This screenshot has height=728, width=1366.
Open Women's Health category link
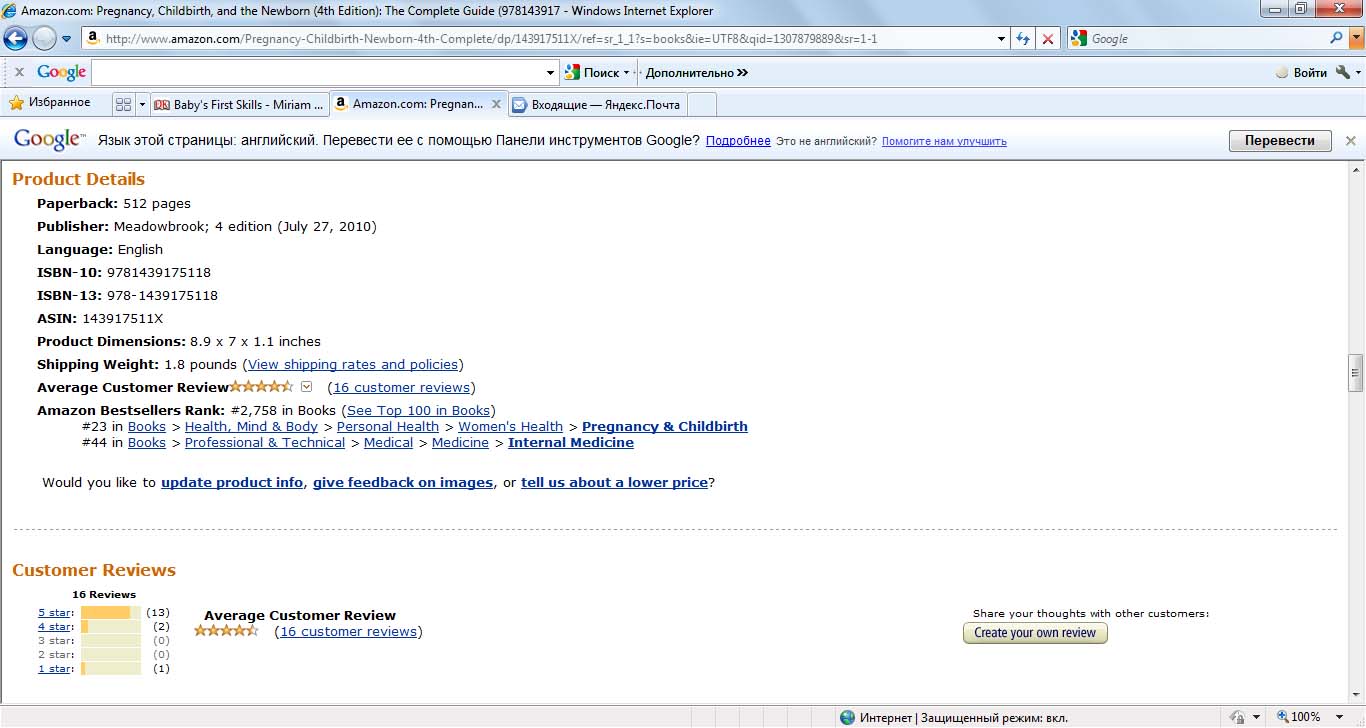(x=511, y=427)
